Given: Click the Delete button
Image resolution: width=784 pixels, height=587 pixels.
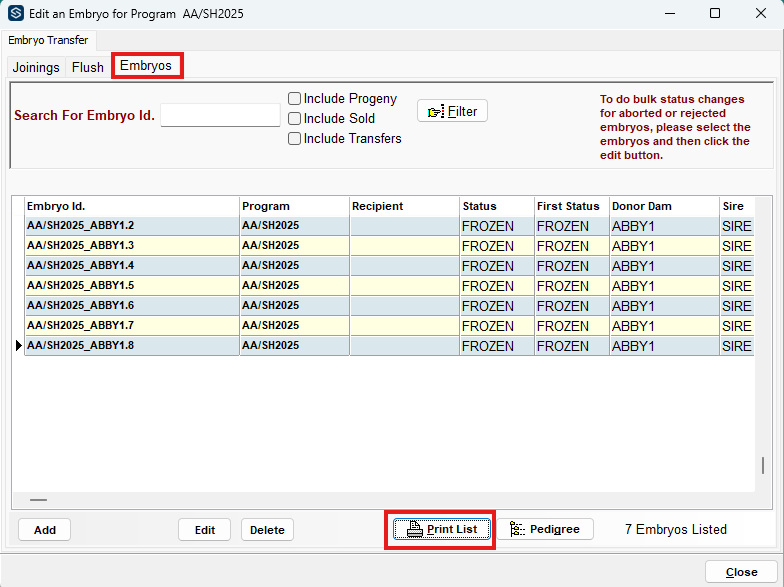Looking at the screenshot, I should coord(267,530).
